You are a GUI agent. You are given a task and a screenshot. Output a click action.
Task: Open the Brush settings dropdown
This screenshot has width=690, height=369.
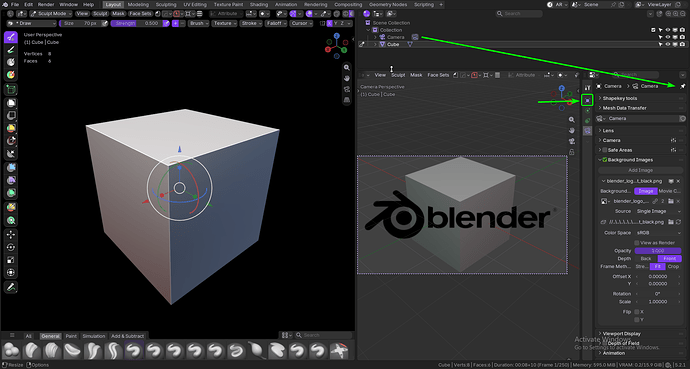pyautogui.click(x=198, y=23)
